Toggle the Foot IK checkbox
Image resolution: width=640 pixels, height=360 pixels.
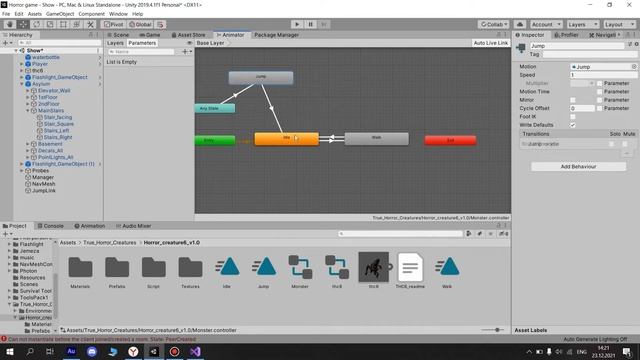pyautogui.click(x=573, y=117)
